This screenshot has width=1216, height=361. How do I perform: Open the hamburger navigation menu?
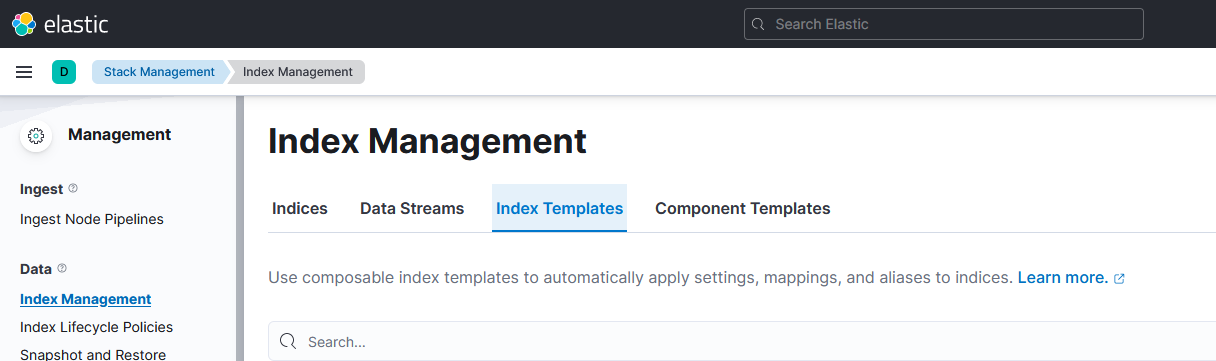[24, 72]
